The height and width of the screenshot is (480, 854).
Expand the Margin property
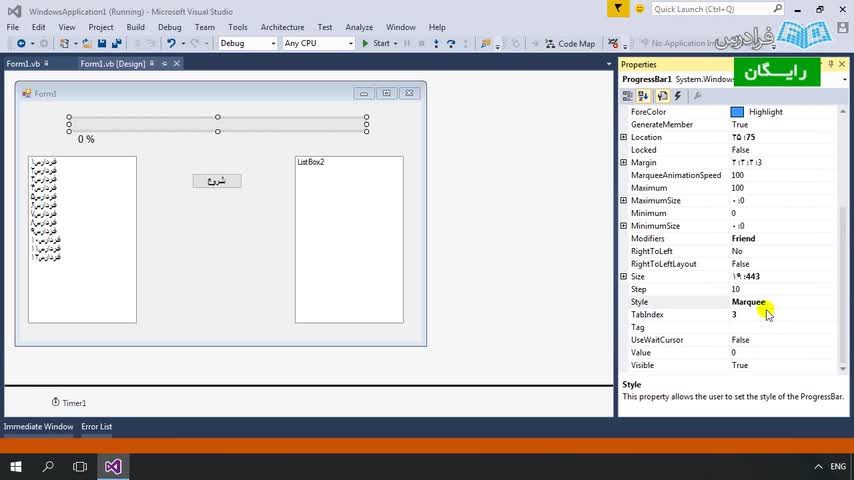tap(624, 162)
